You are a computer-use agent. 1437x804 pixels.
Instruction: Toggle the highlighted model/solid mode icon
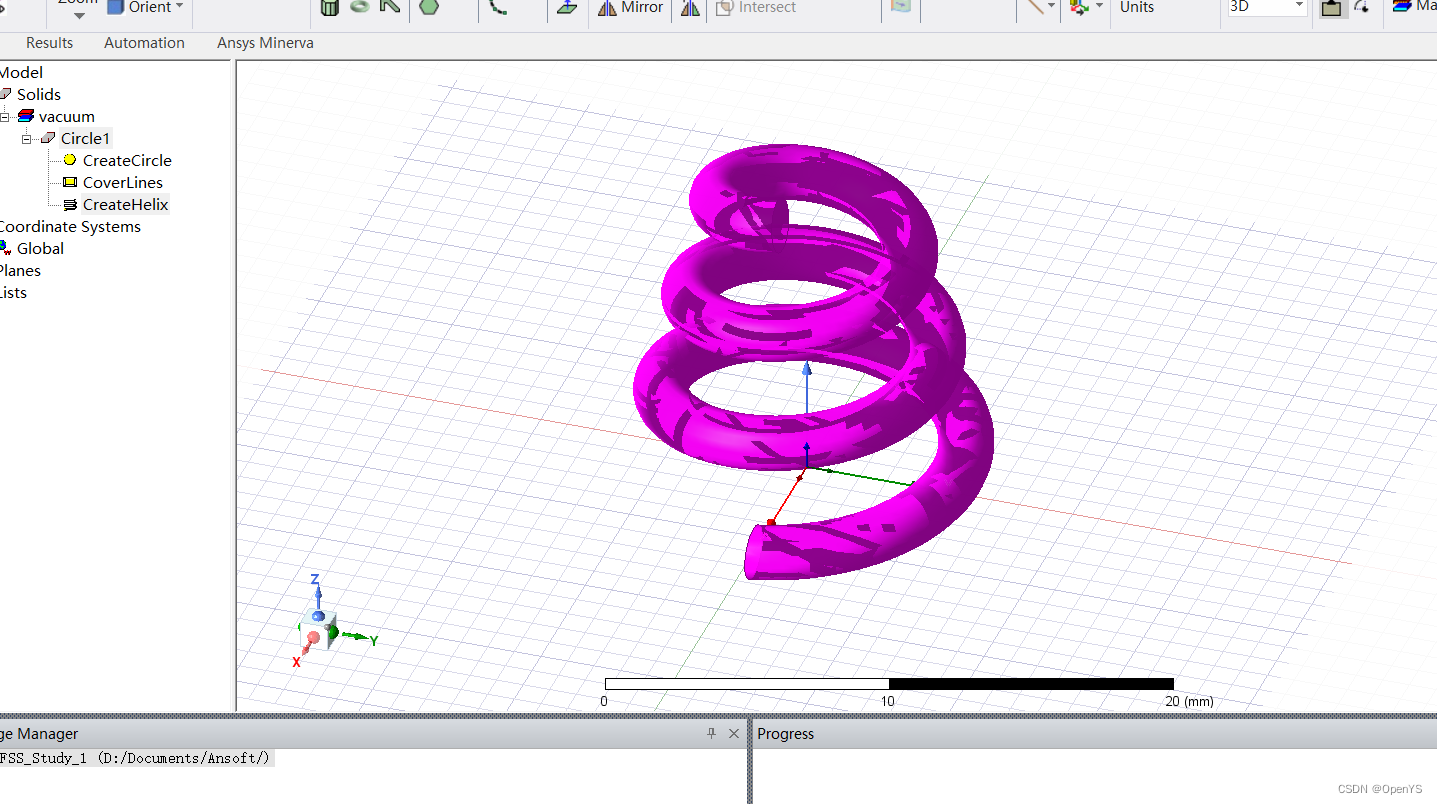coord(1331,7)
